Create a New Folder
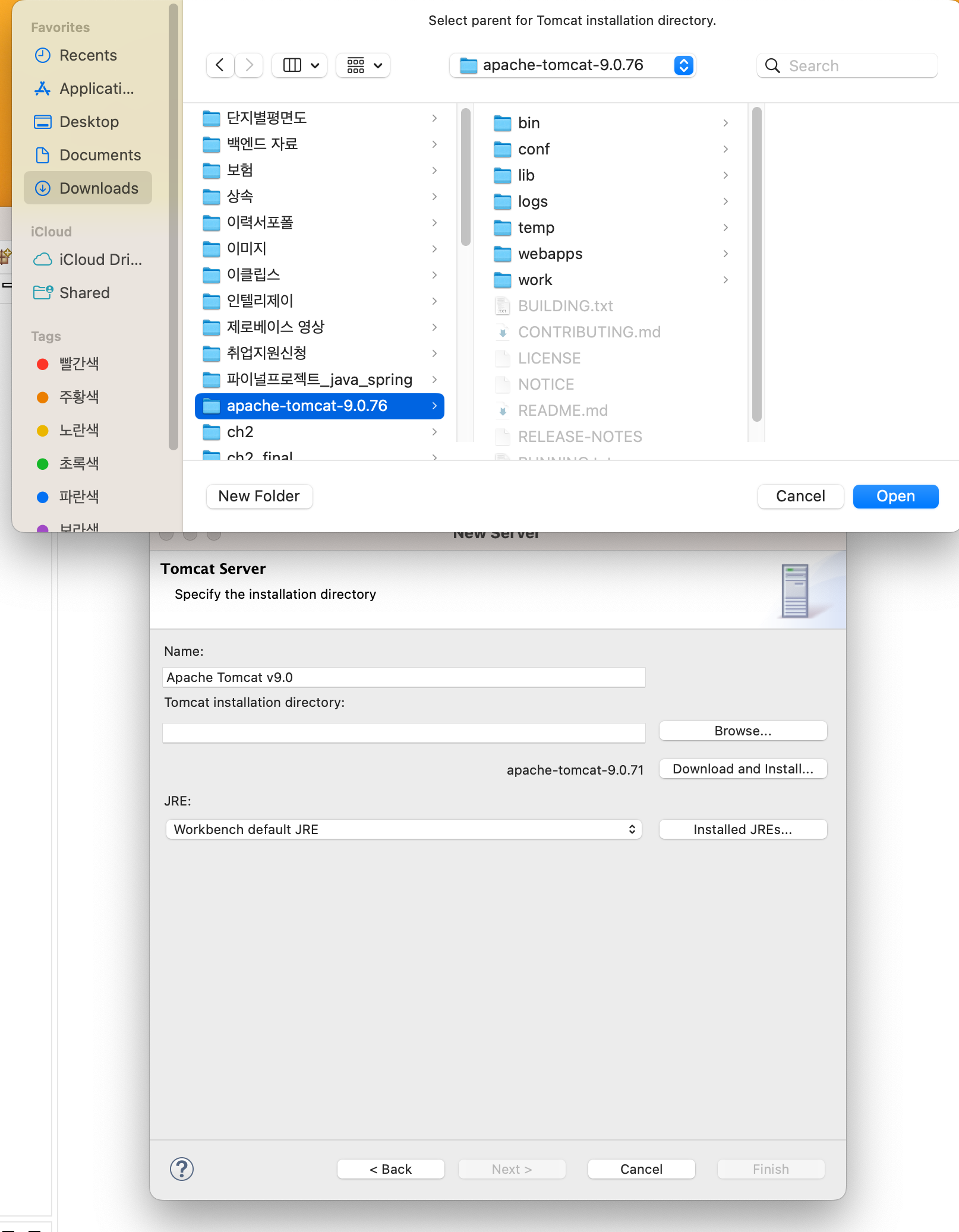This screenshot has width=959, height=1232. pyautogui.click(x=259, y=496)
